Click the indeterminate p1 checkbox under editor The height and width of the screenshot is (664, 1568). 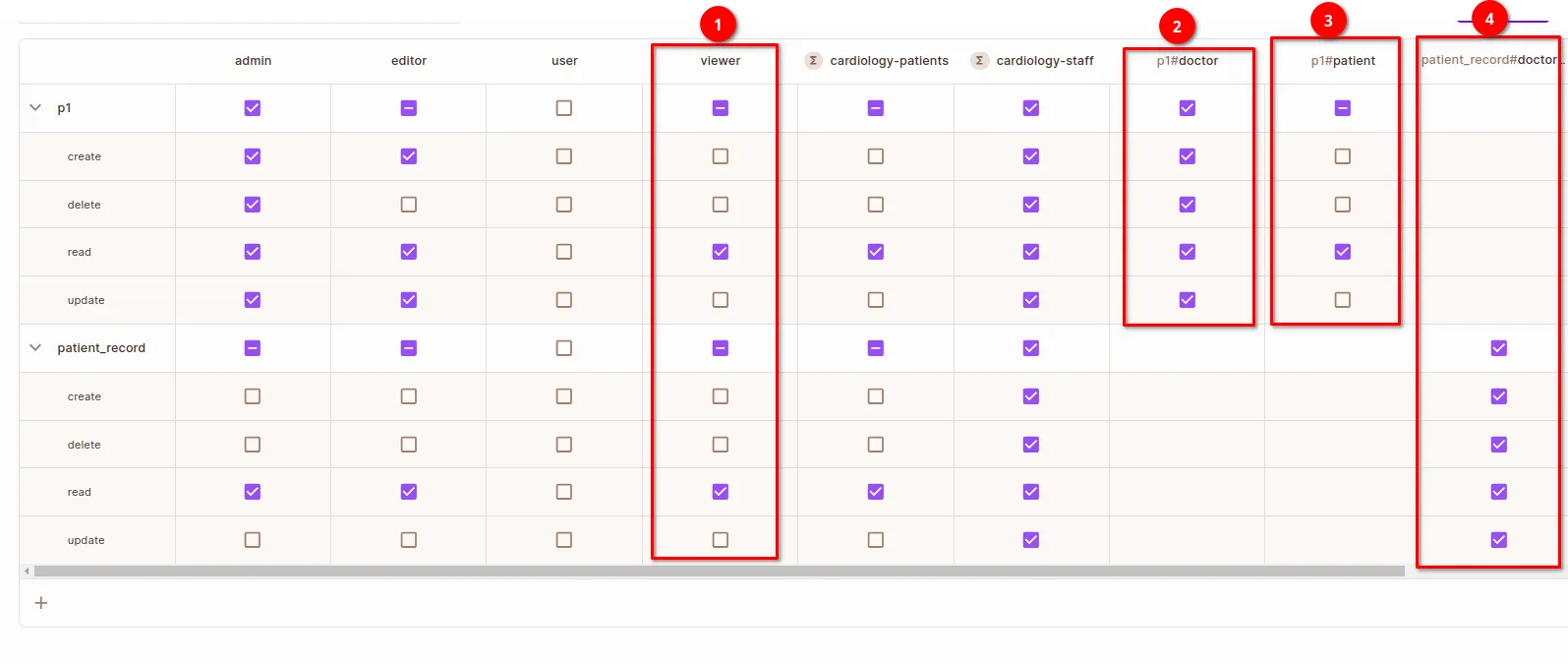pyautogui.click(x=409, y=108)
